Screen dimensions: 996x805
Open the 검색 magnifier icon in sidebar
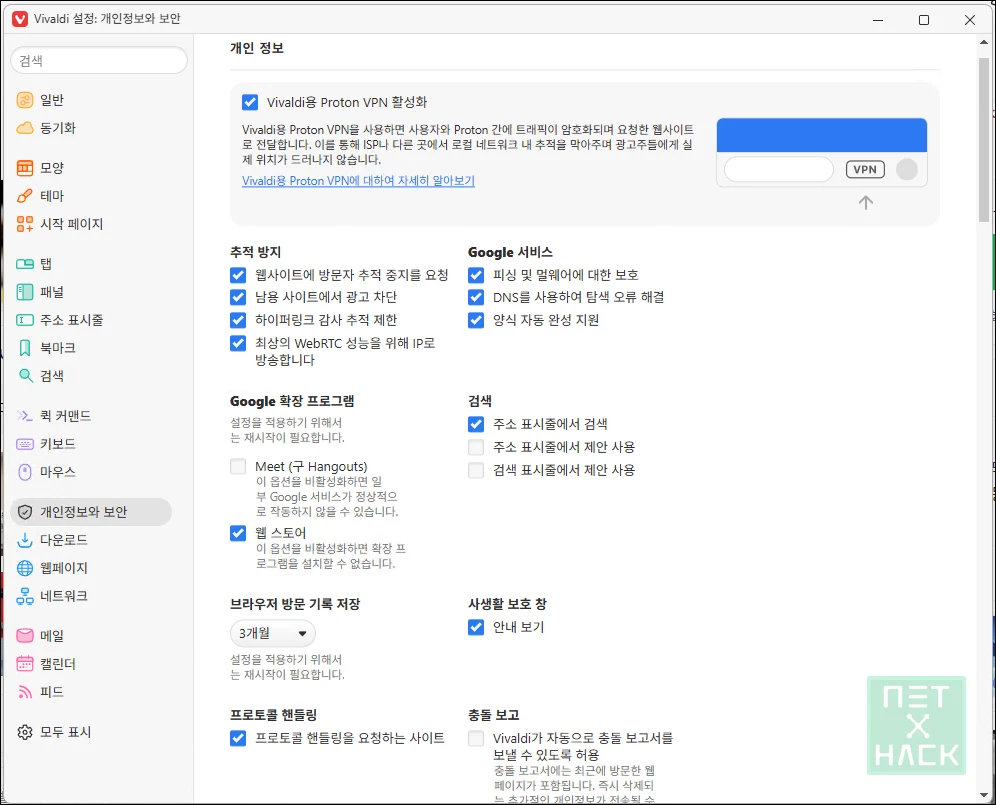point(25,375)
